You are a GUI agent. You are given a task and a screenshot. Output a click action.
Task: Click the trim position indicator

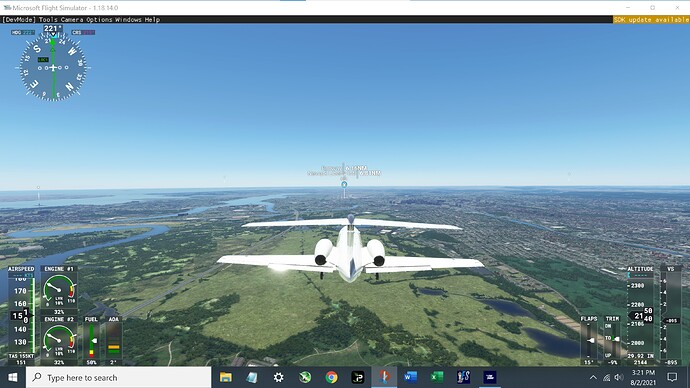coord(612,340)
